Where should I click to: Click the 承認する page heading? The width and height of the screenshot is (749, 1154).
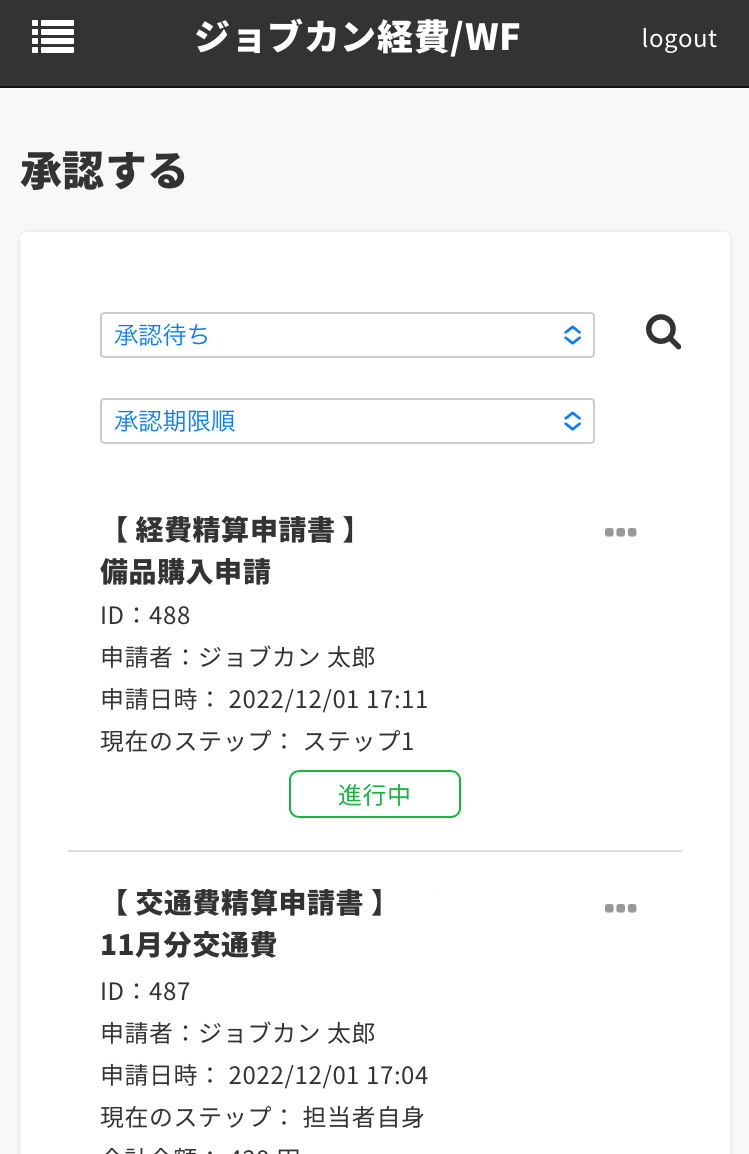click(104, 171)
